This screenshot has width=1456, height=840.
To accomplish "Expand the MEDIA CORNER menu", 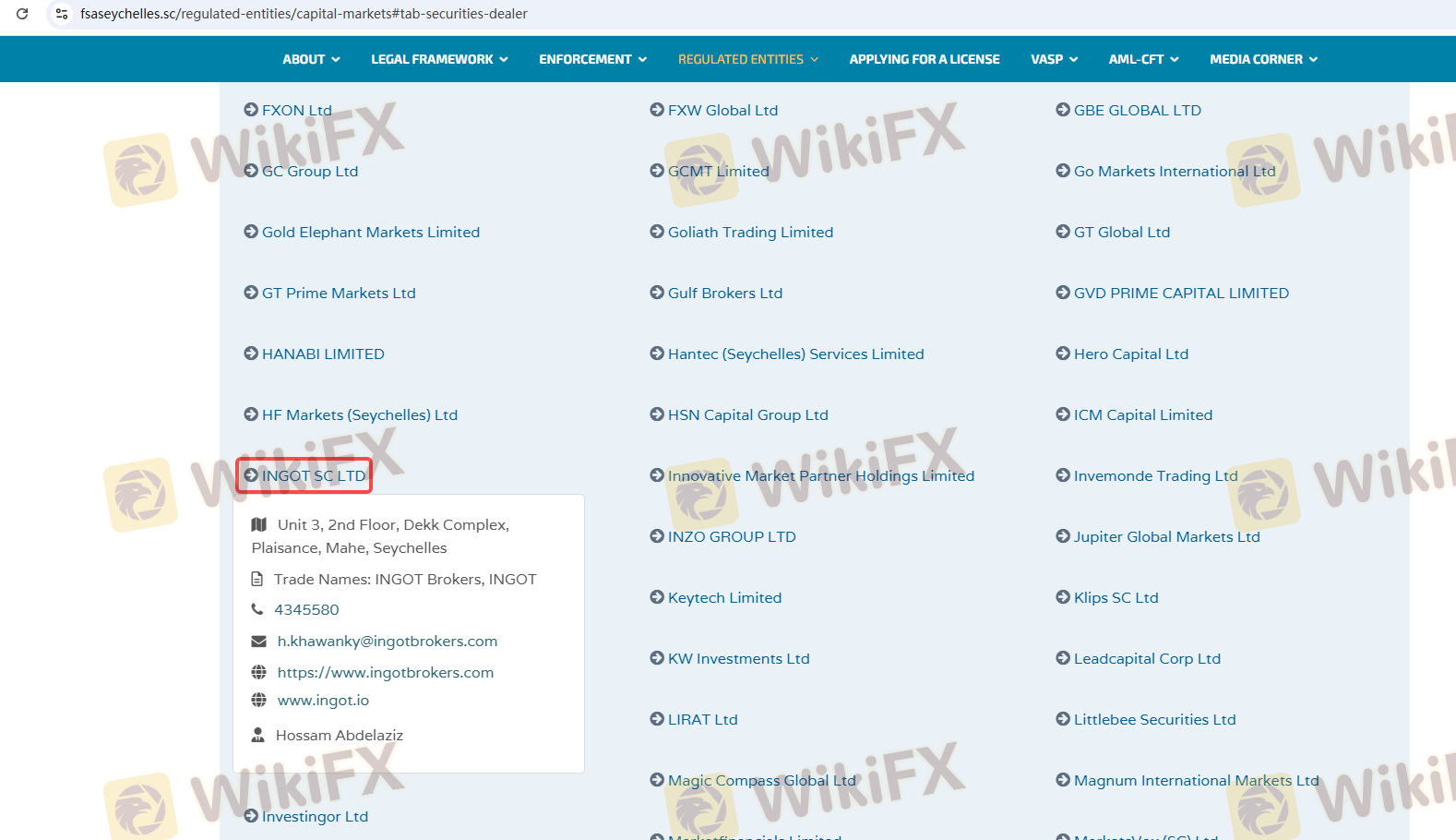I will coord(1263,59).
